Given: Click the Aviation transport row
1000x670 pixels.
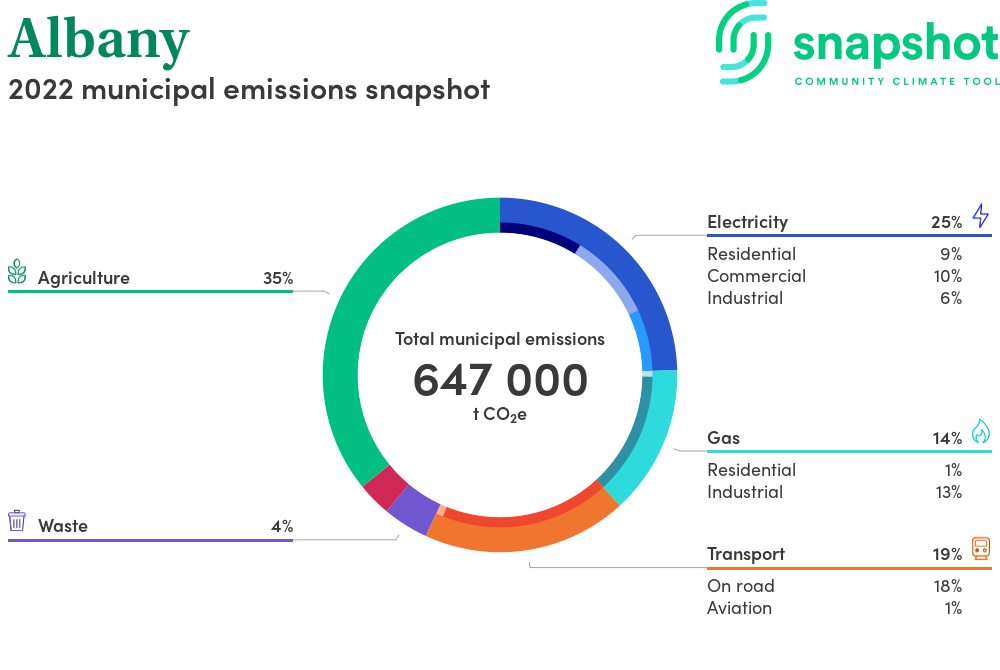Looking at the screenshot, I should (x=834, y=608).
